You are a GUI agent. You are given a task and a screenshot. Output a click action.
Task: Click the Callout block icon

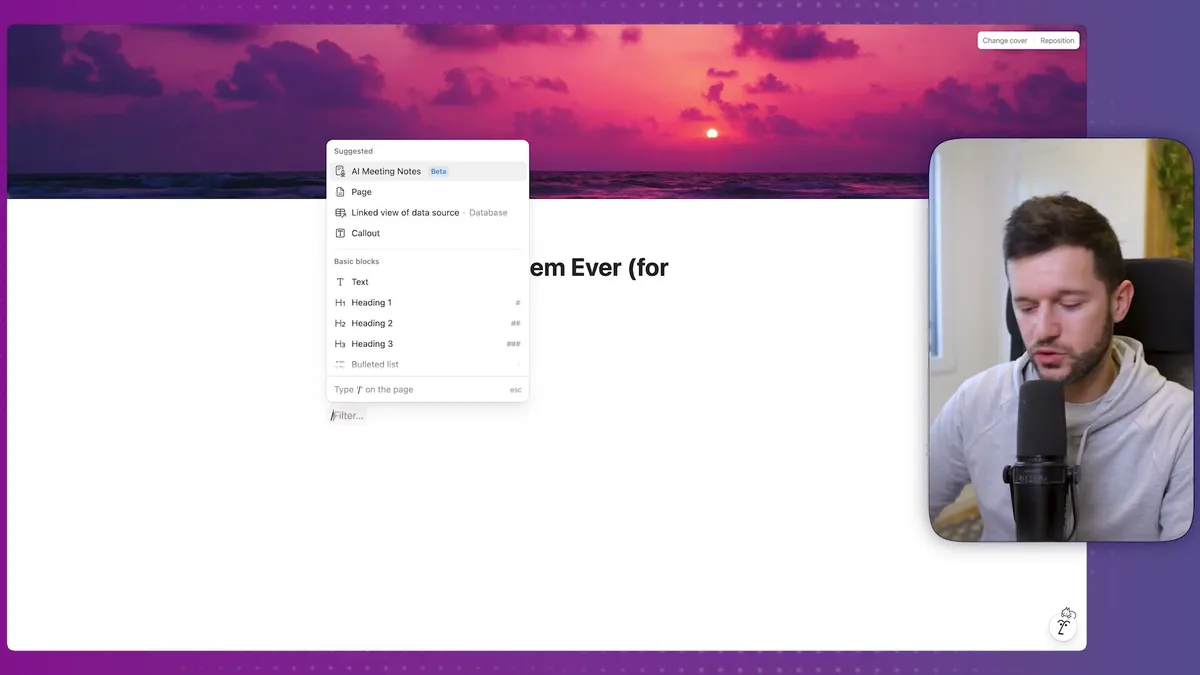pyautogui.click(x=340, y=233)
